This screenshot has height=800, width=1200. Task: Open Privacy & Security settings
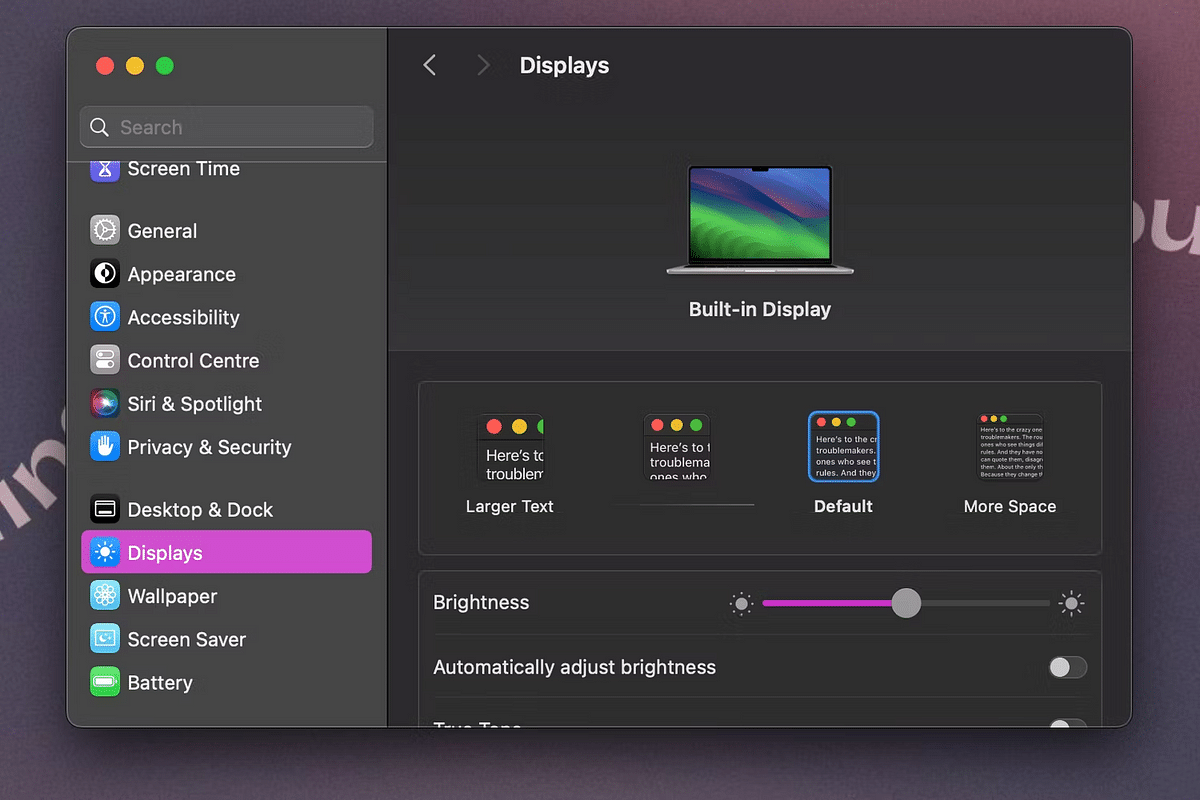207,447
